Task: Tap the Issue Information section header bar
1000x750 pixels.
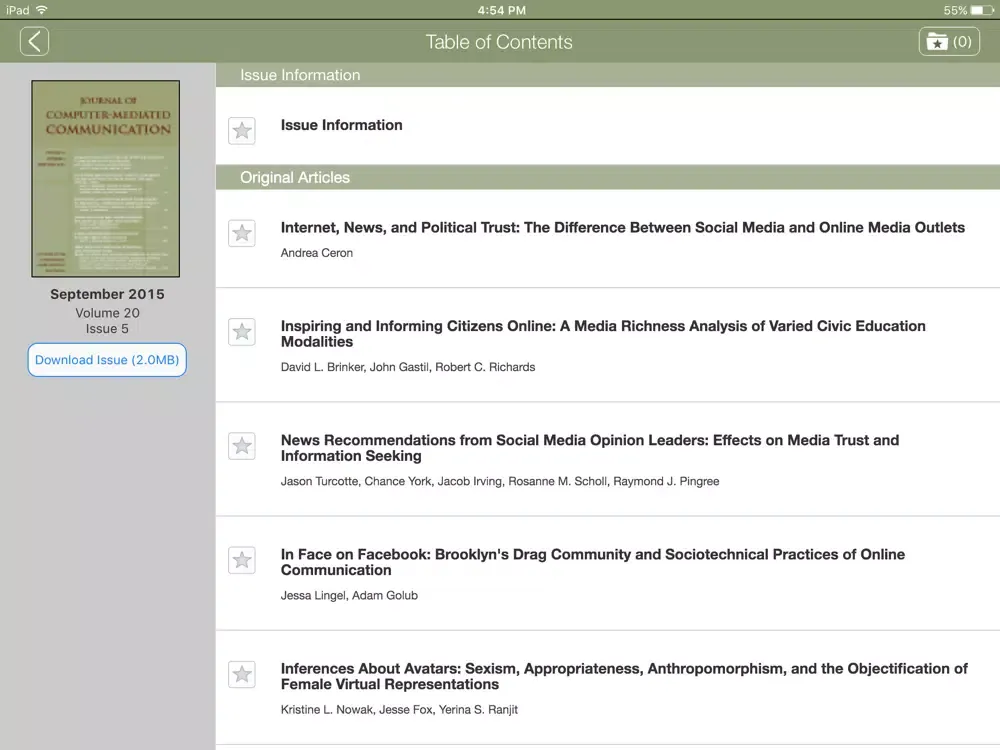Action: click(608, 75)
